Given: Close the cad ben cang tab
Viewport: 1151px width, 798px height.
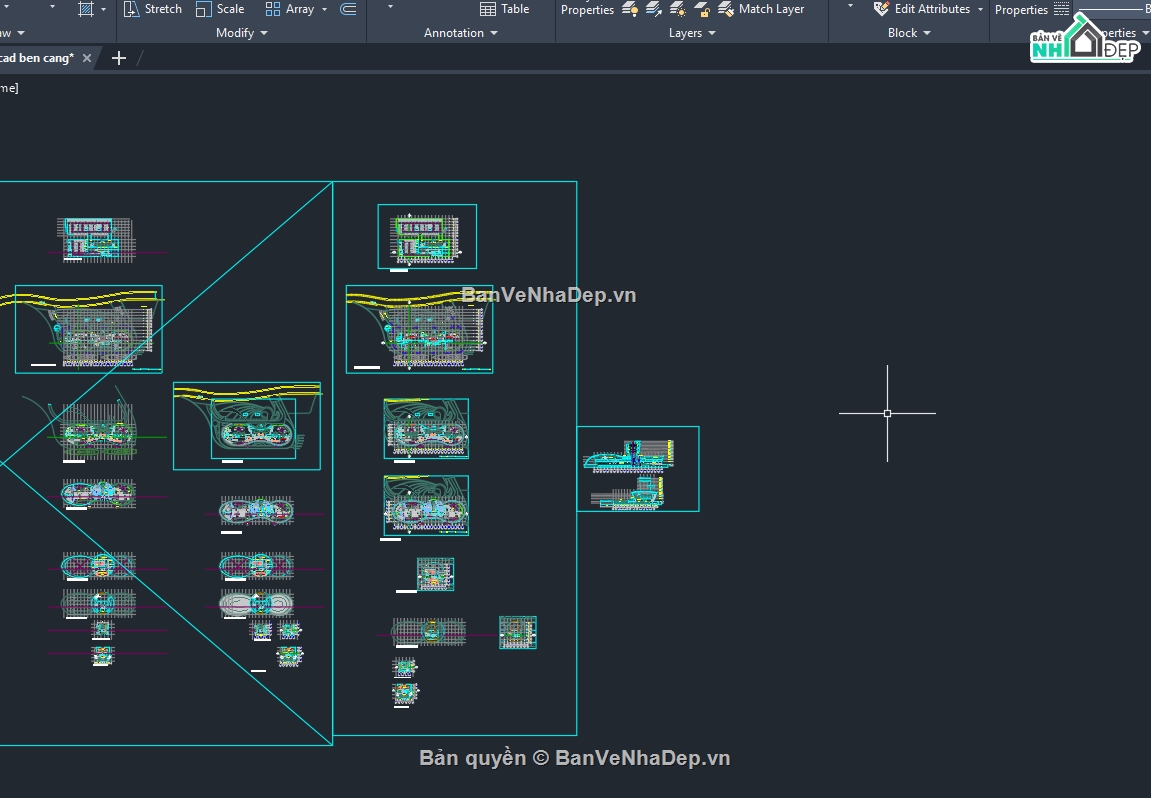Looking at the screenshot, I should pos(87,58).
